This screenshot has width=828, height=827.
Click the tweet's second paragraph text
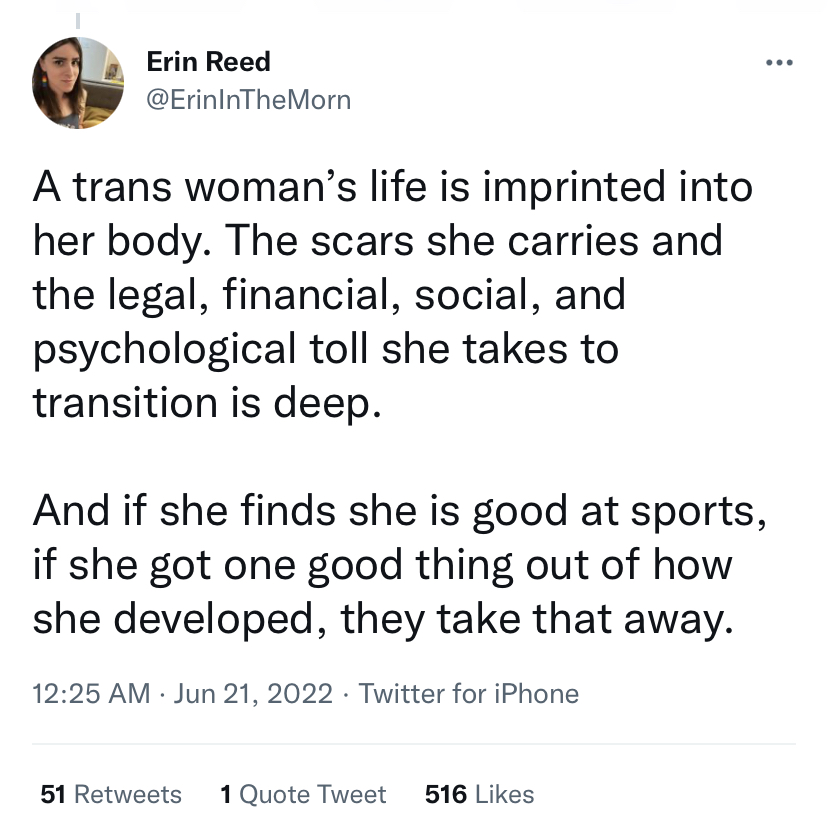[x=396, y=565]
